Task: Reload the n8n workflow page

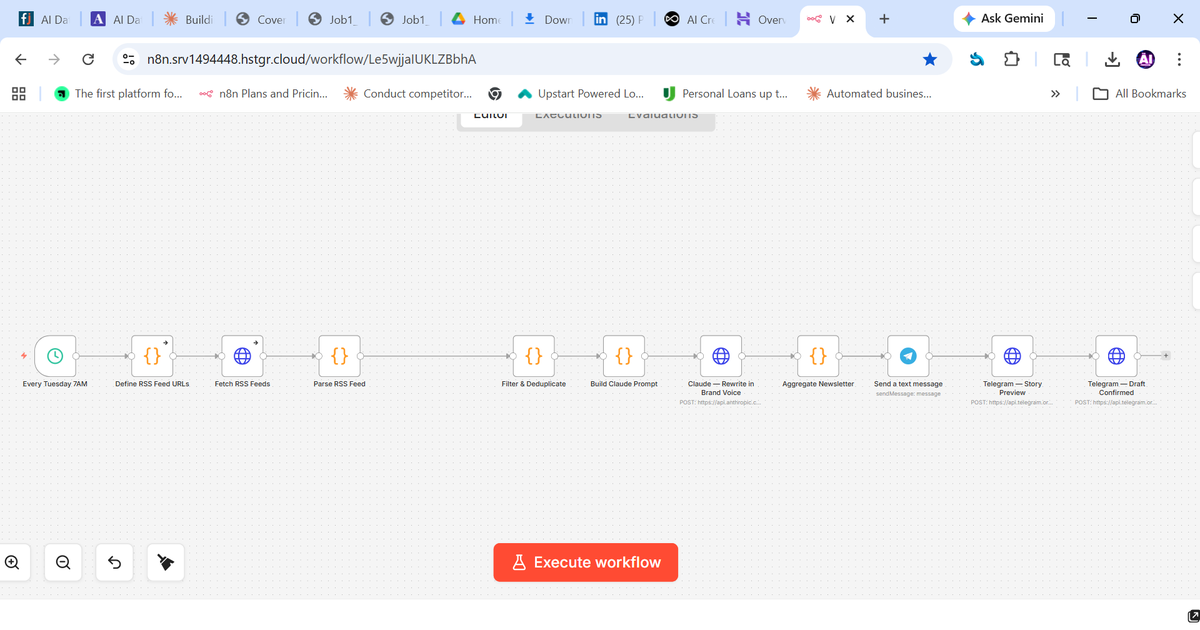Action: click(x=88, y=59)
